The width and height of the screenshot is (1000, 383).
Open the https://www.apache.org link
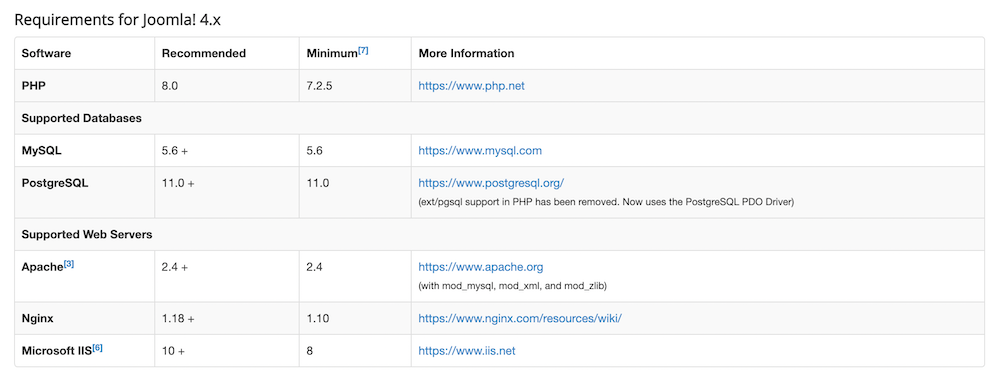click(x=480, y=267)
